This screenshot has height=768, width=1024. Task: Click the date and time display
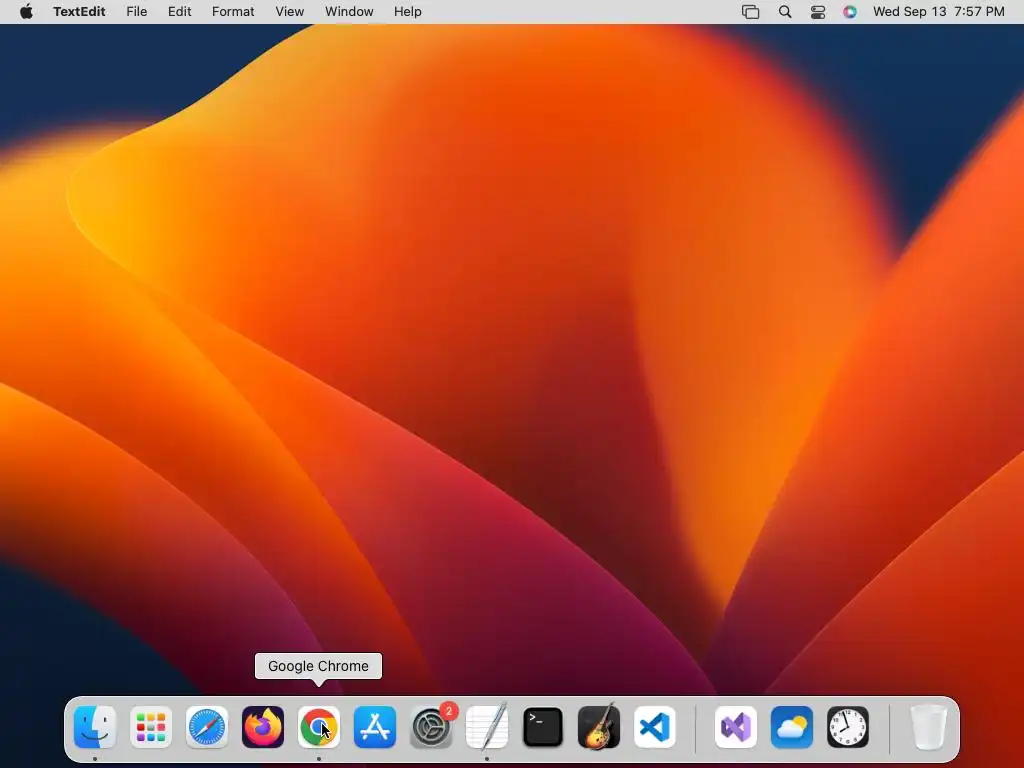(938, 12)
